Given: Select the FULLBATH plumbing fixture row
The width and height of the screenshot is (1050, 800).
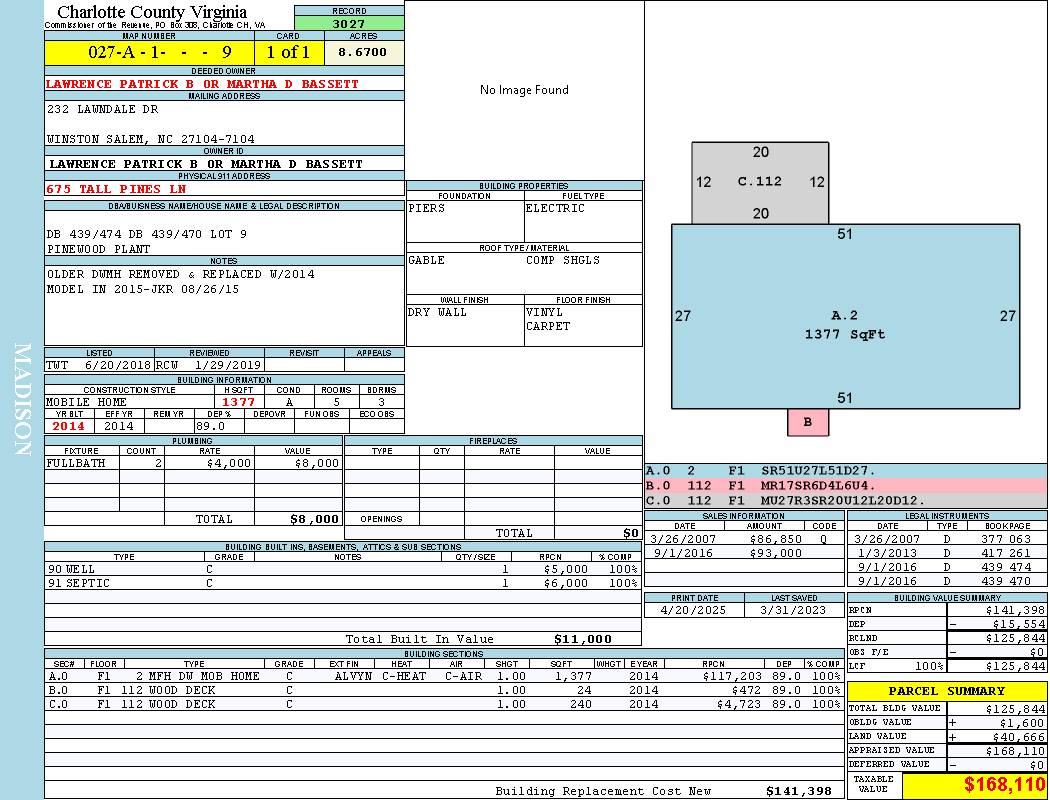Looking at the screenshot, I should 194,463.
